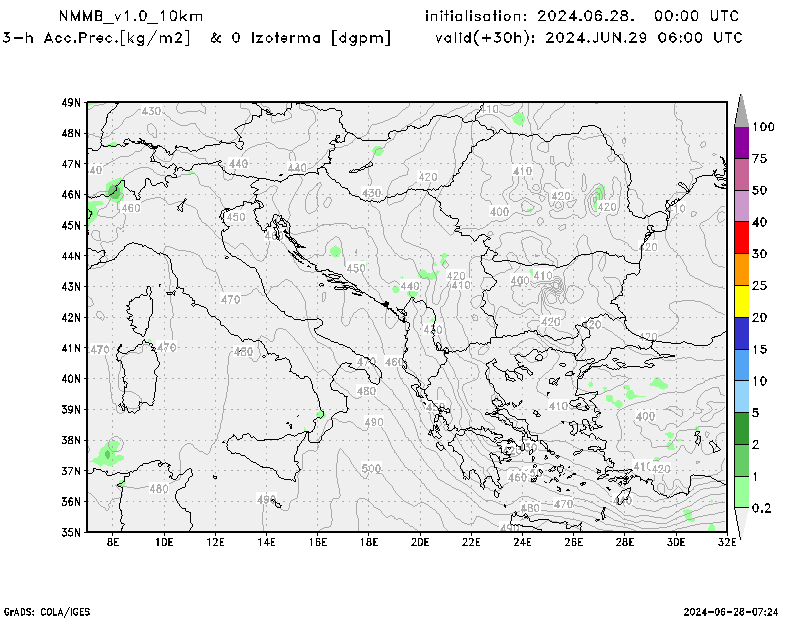The width and height of the screenshot is (800, 618).
Task: Select the initialisation date and time text
Action: 582,16
